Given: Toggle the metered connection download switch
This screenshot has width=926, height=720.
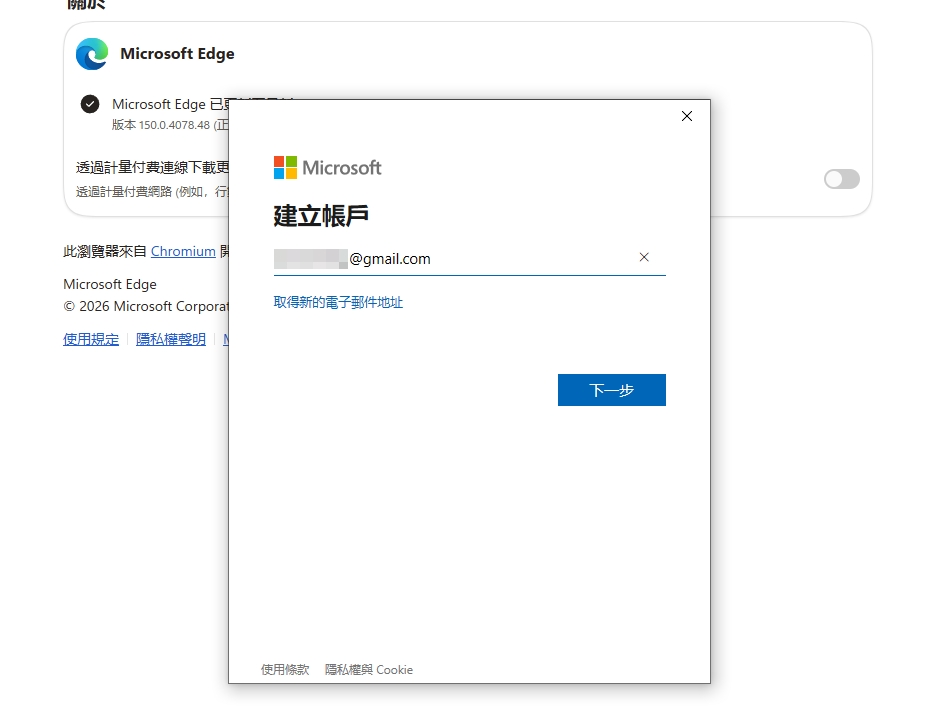Looking at the screenshot, I should (x=842, y=179).
